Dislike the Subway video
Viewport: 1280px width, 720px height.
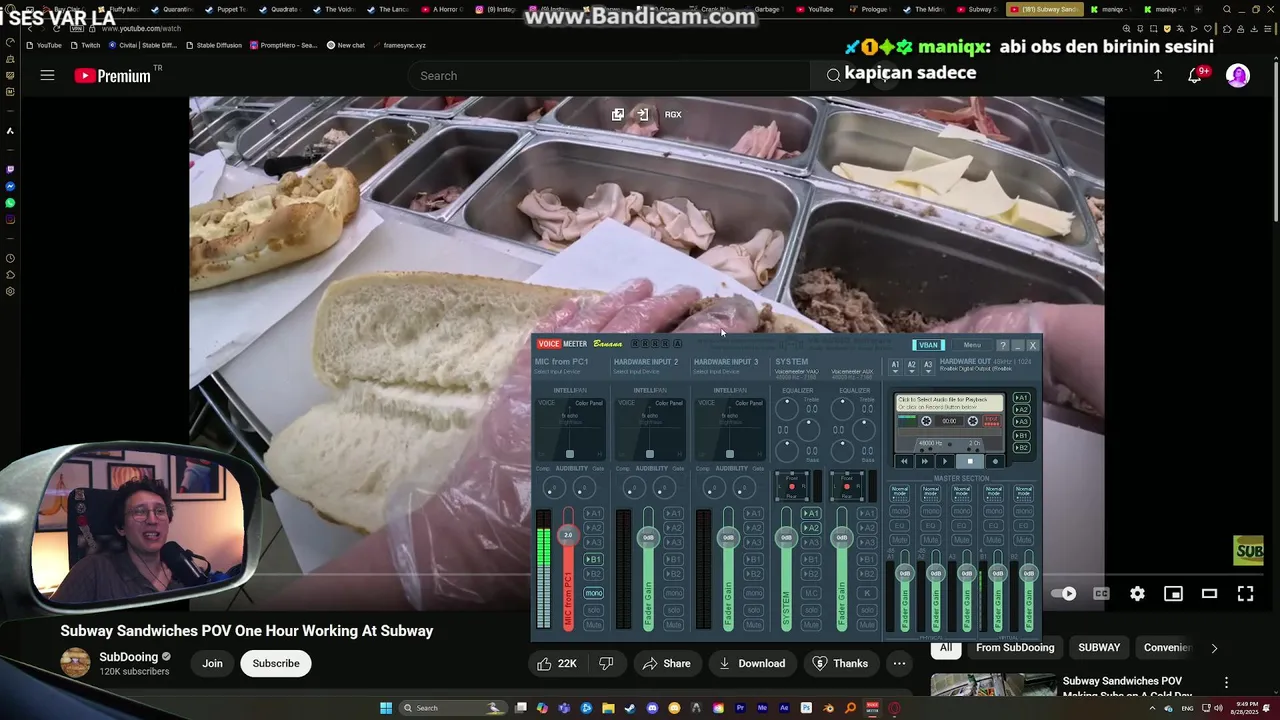606,663
